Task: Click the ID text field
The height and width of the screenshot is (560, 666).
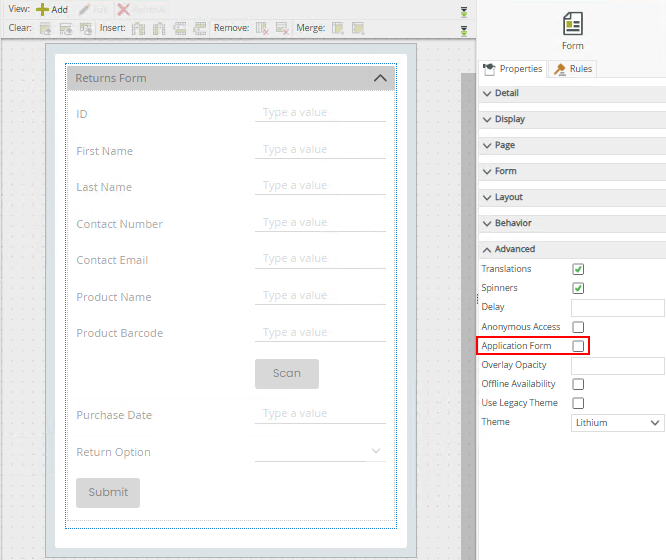Action: [320, 113]
